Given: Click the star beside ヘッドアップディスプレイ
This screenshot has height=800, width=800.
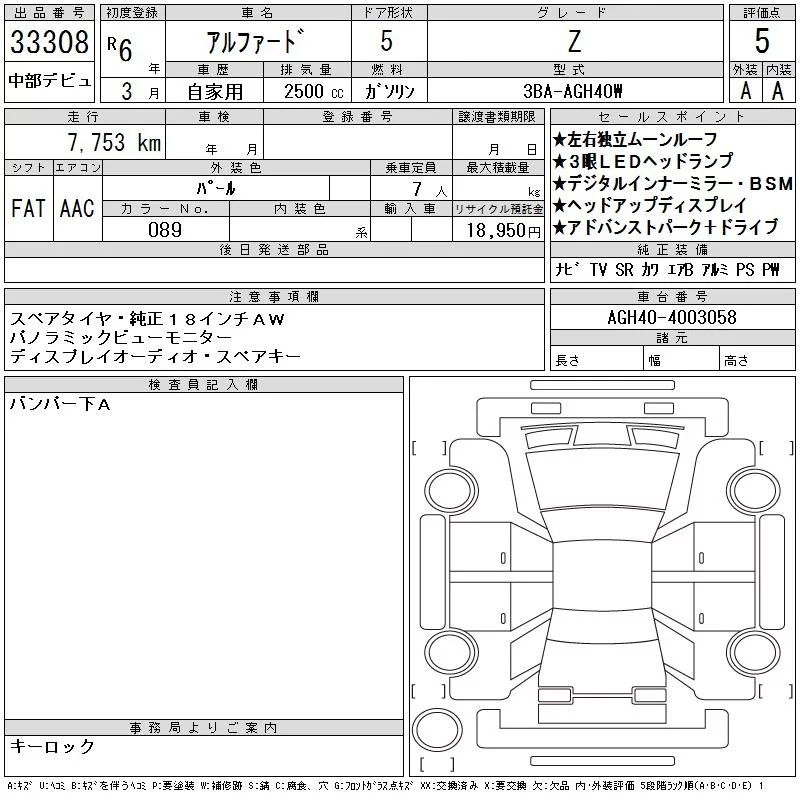Looking at the screenshot, I should click(559, 205).
